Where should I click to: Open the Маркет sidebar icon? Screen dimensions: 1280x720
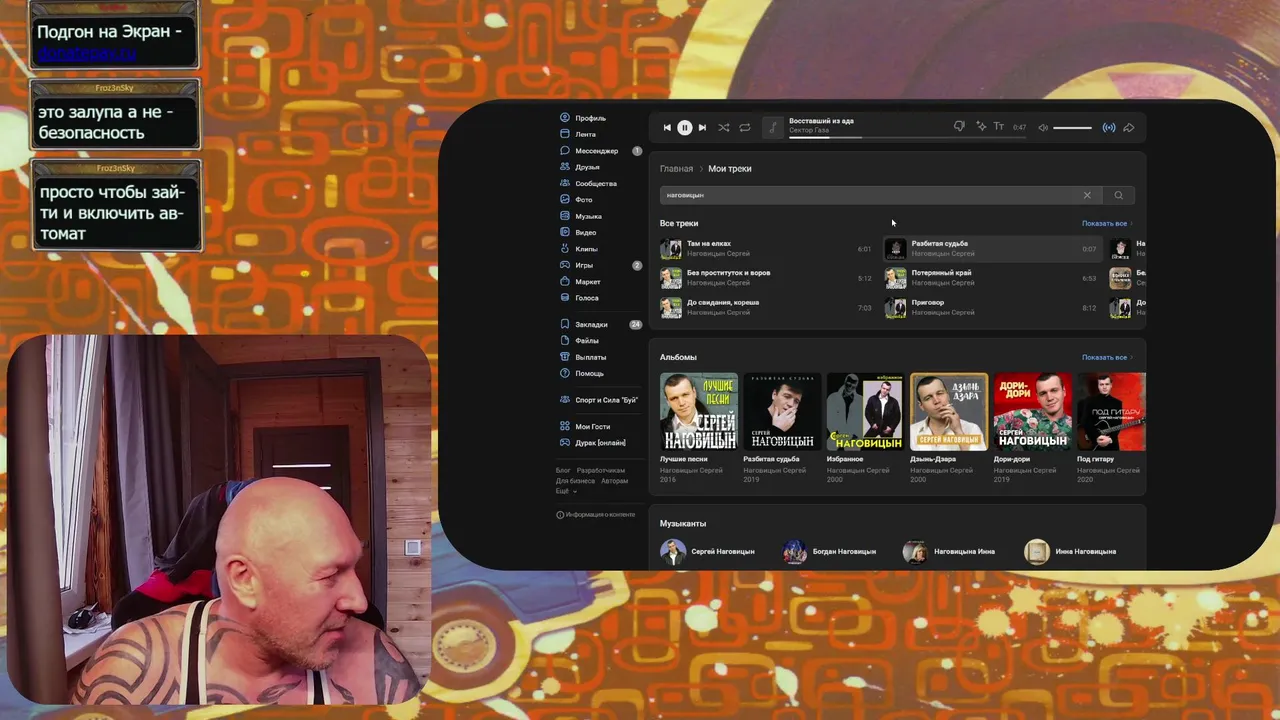pos(565,282)
